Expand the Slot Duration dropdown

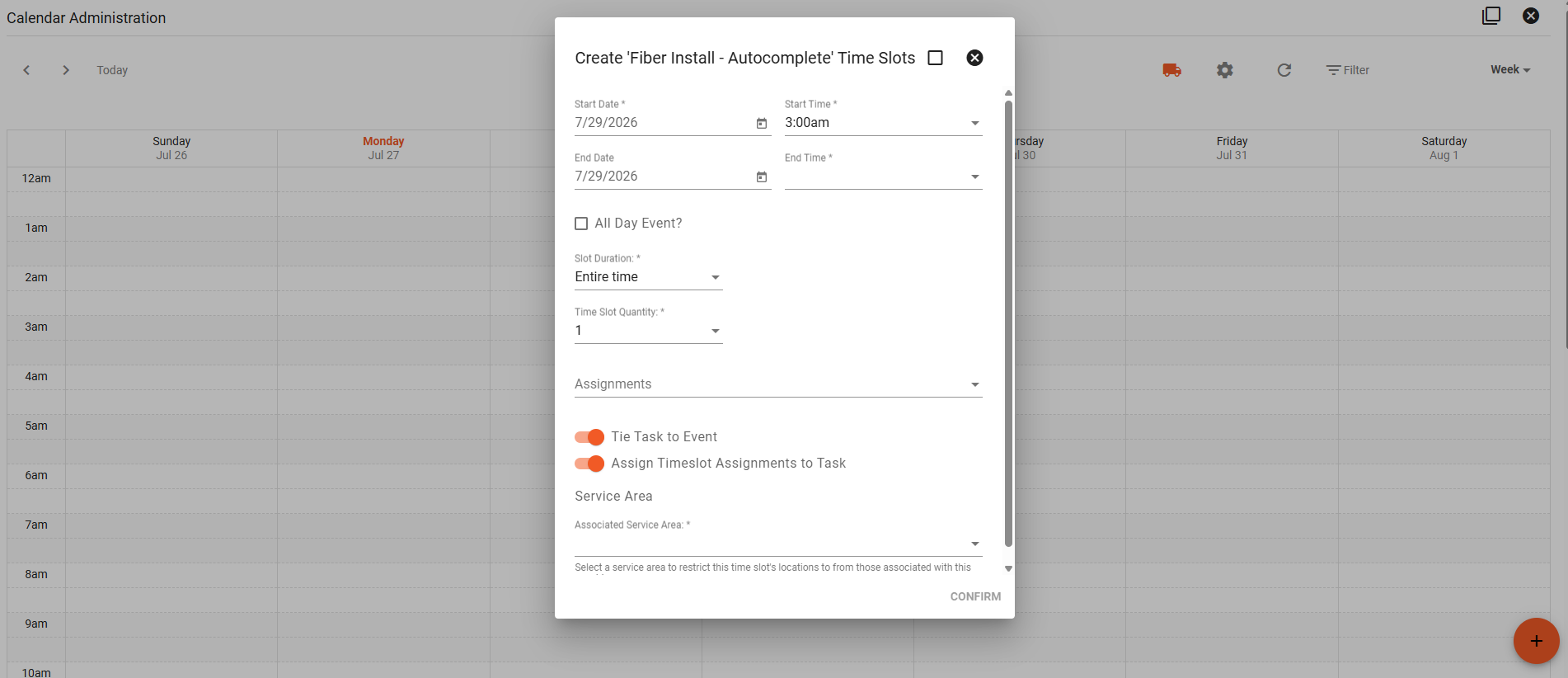click(x=649, y=277)
